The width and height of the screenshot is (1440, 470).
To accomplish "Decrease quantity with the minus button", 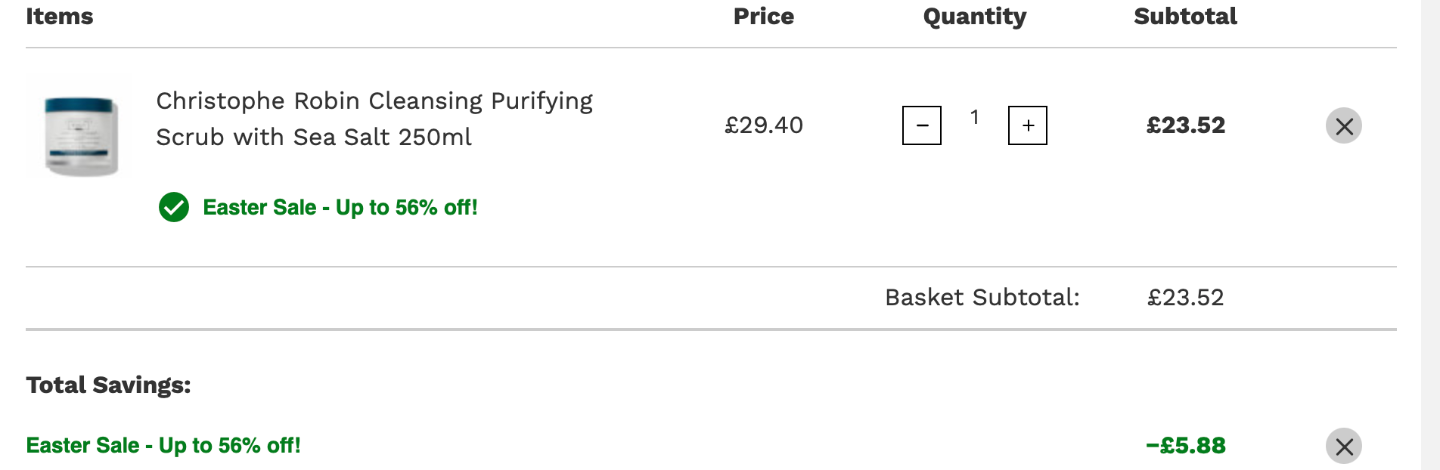I will point(922,126).
